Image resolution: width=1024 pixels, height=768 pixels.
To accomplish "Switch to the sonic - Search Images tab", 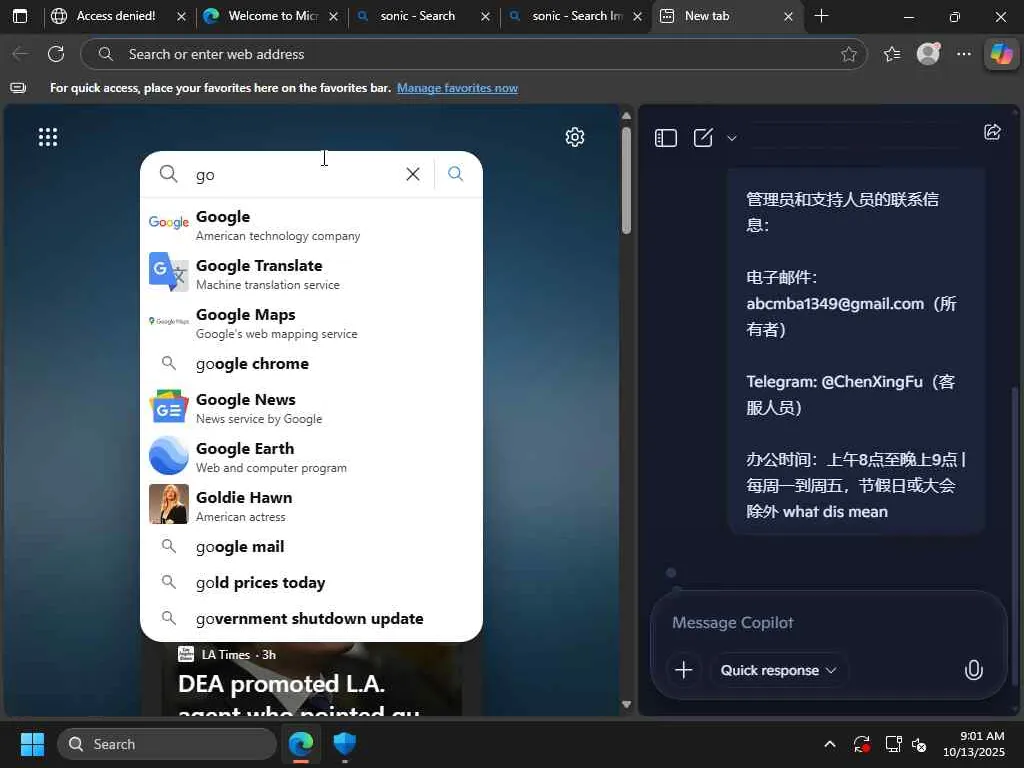I will [x=575, y=16].
